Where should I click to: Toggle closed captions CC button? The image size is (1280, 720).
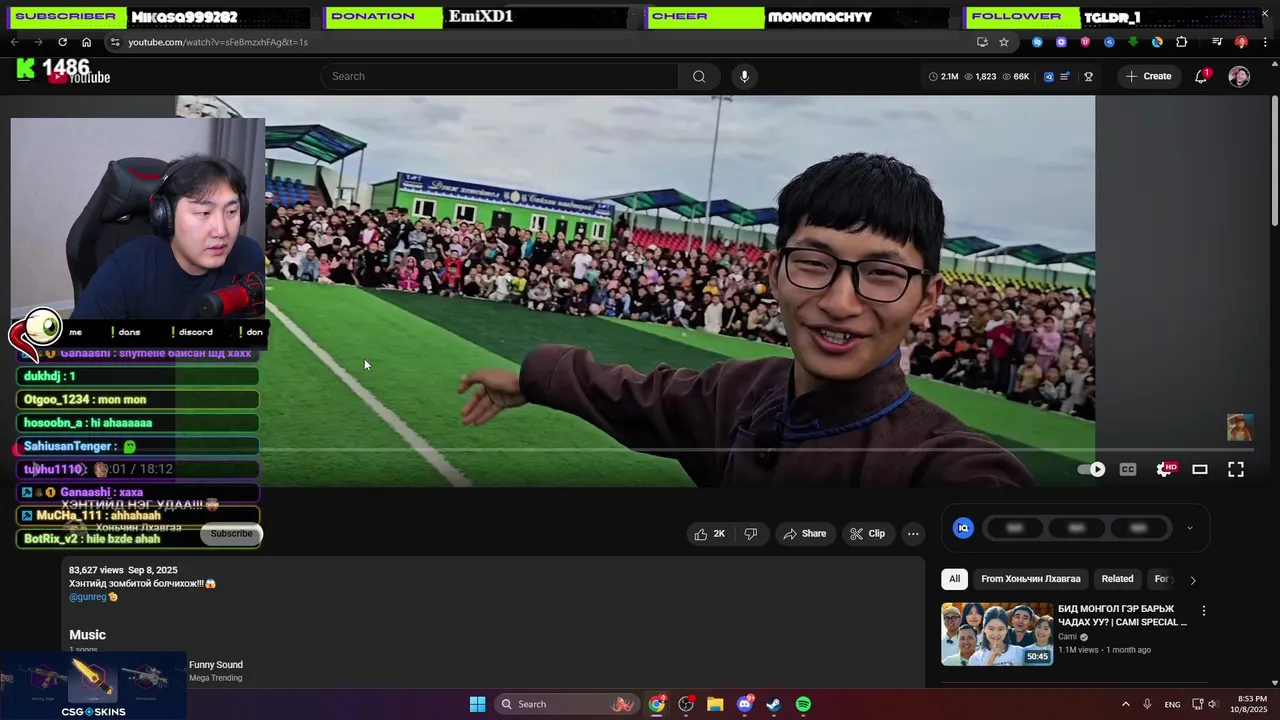point(1128,469)
